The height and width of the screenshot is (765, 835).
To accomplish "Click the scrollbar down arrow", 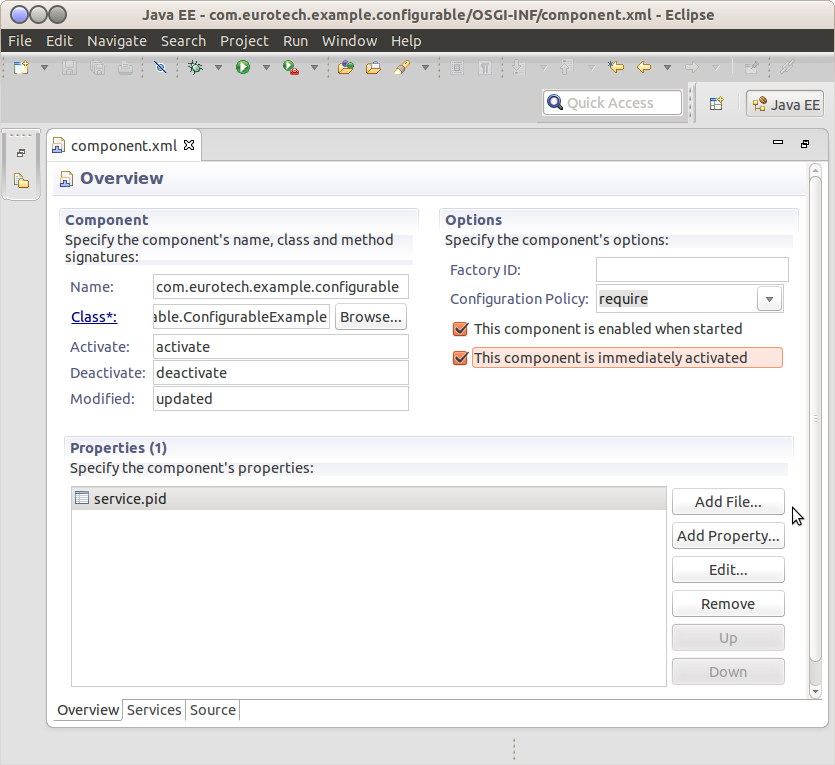I will tap(815, 692).
